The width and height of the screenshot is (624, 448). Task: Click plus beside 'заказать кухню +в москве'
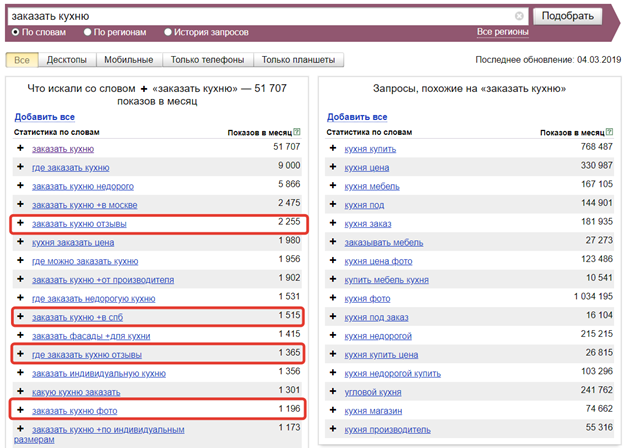click(x=20, y=204)
